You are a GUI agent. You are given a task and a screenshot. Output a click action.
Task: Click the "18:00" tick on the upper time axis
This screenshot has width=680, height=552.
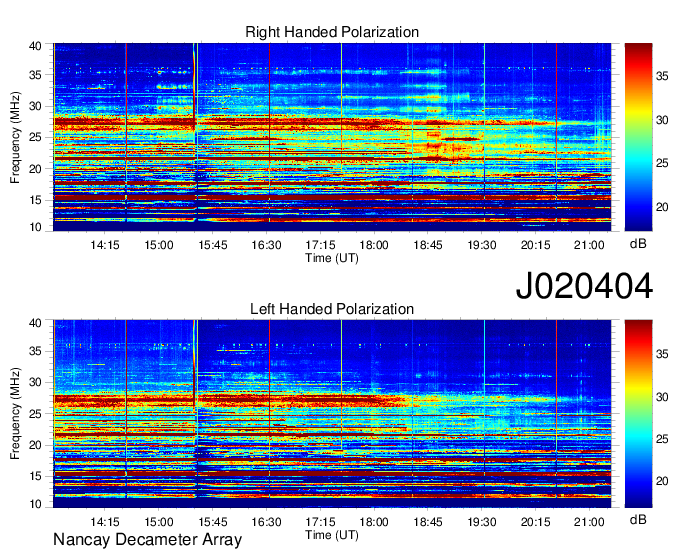pyautogui.click(x=374, y=245)
